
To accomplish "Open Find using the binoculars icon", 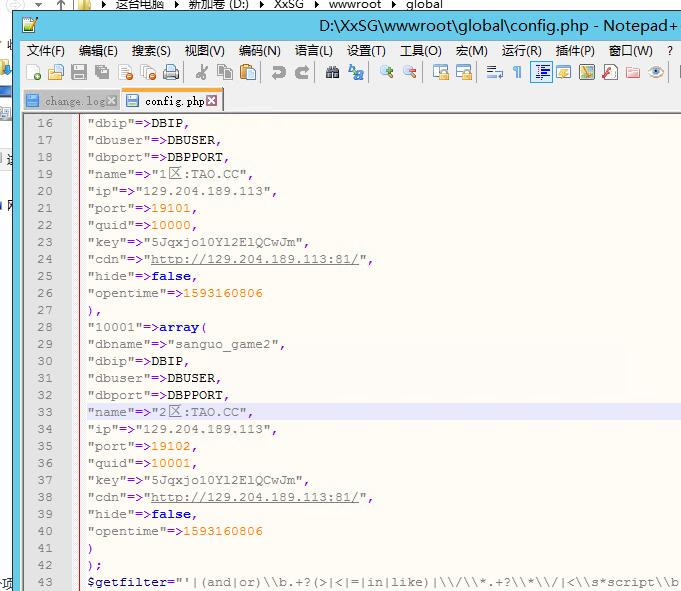I will coord(332,72).
